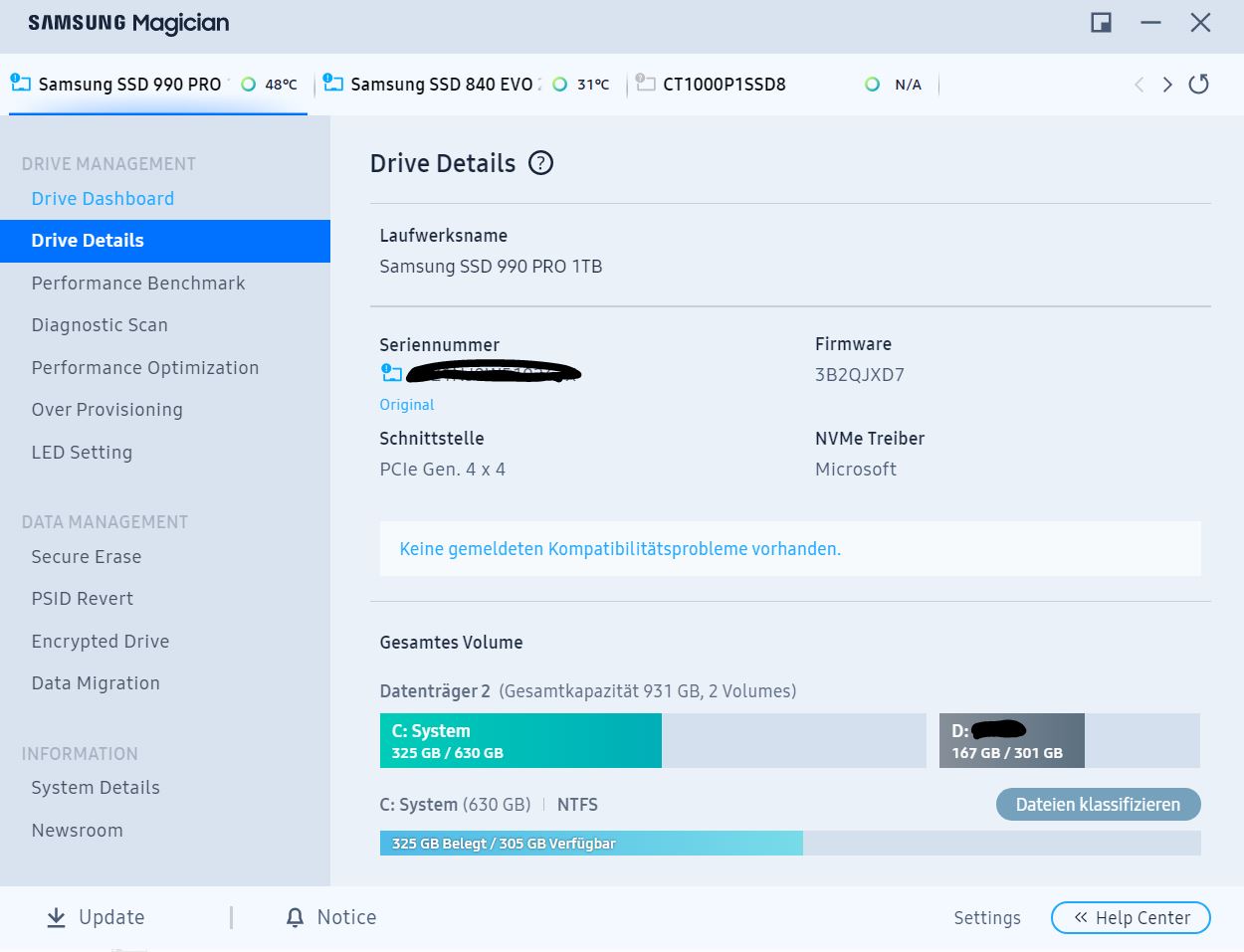This screenshot has height=952, width=1244.
Task: Switch to the CT1000P1SSD8 drive tab
Action: 782,85
